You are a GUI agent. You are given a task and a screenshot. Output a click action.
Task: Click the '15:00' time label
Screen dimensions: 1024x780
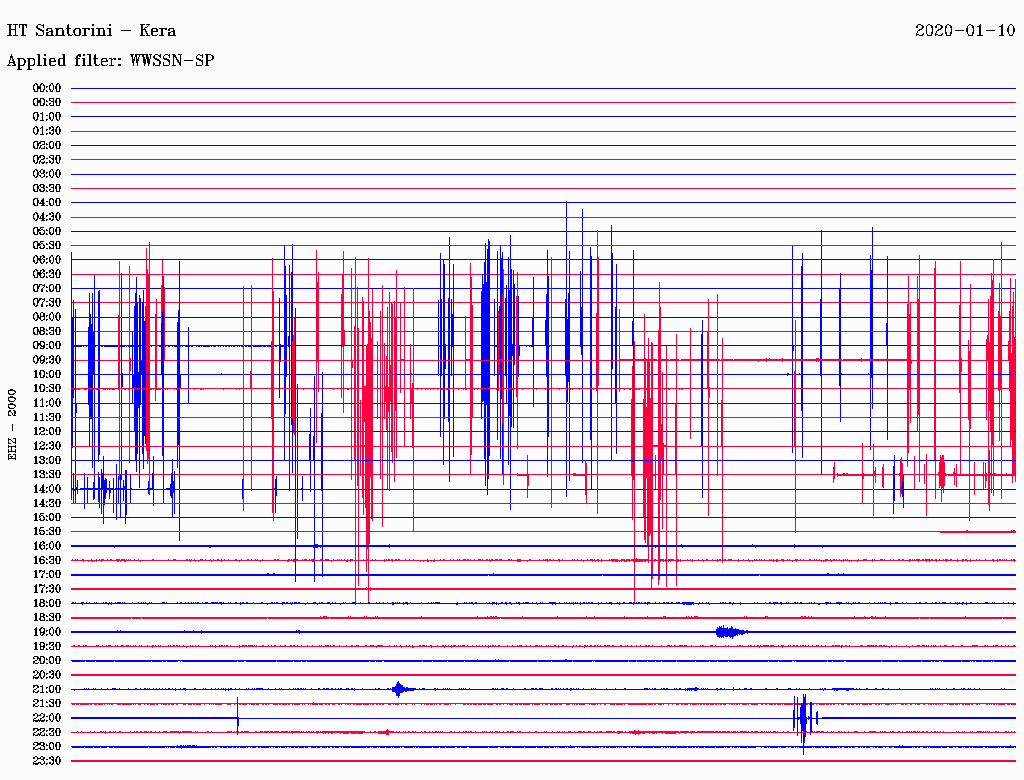pyautogui.click(x=47, y=517)
